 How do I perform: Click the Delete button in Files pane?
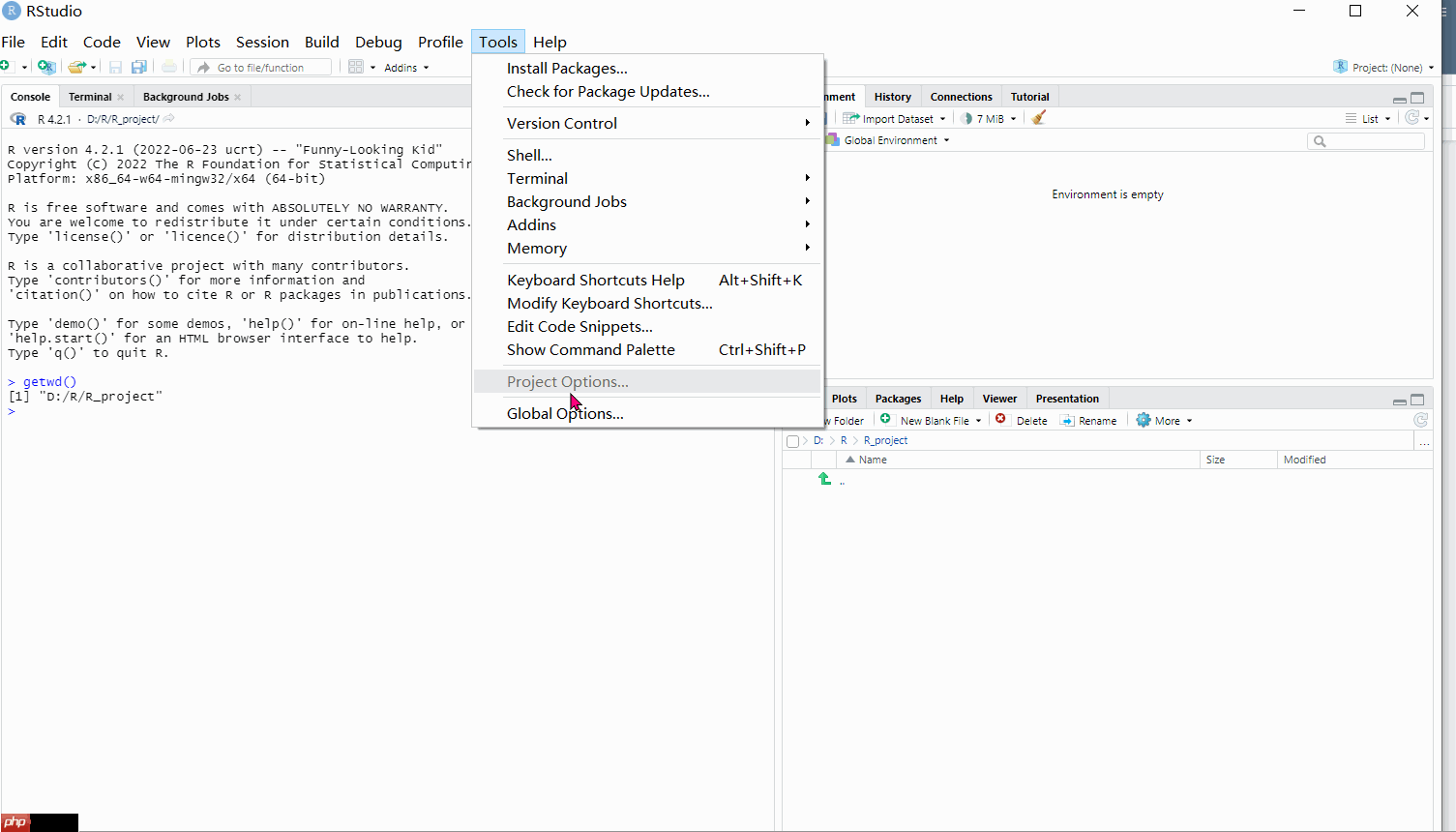(1022, 421)
